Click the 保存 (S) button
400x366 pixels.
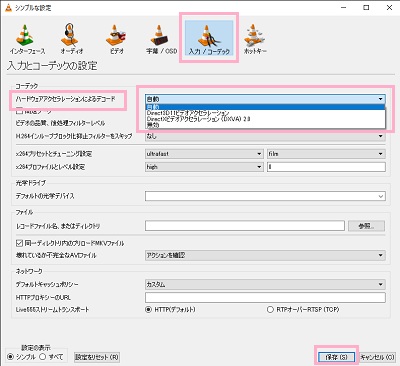pos(336,357)
